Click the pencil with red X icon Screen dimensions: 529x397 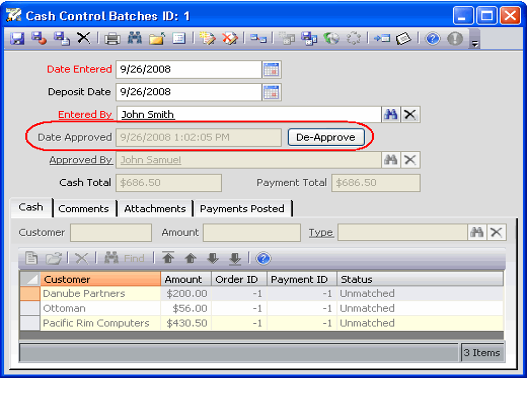230,38
